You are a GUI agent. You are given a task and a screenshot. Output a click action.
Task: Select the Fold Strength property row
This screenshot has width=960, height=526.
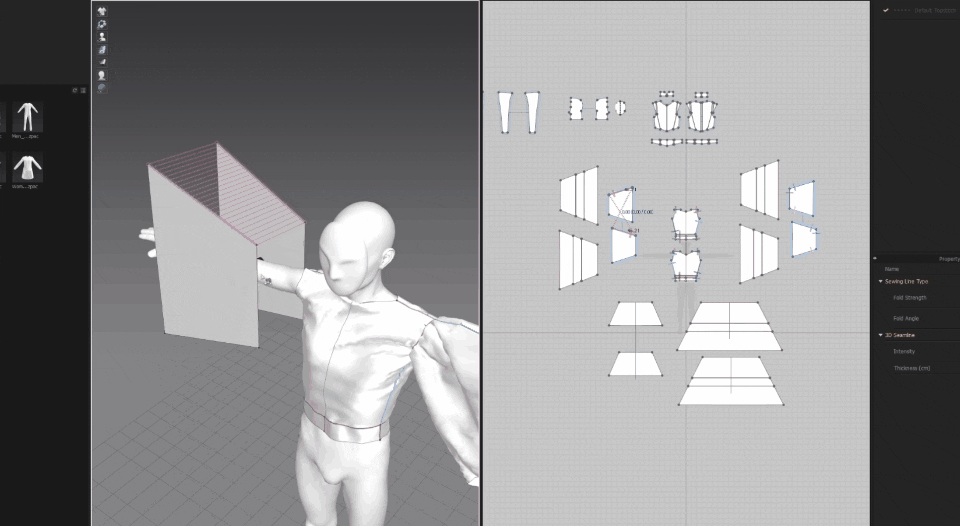point(909,298)
